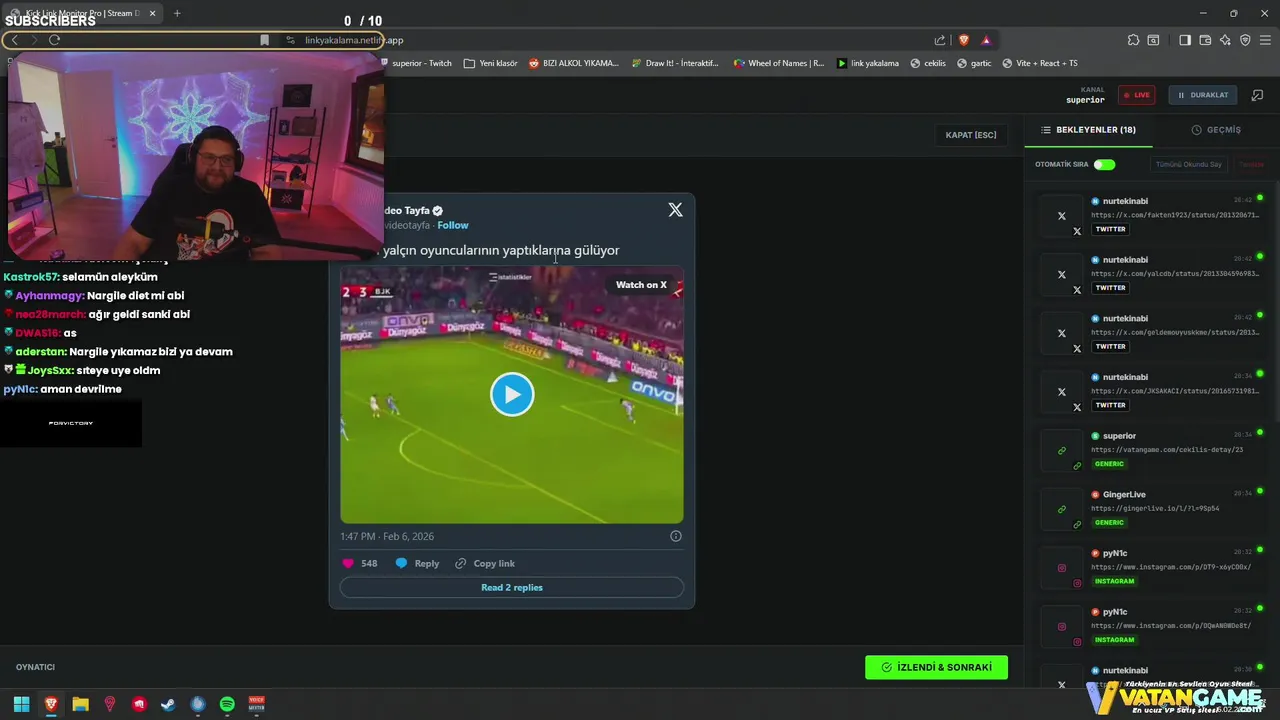Viewport: 1280px width, 720px height.
Task: Click the pop-out icon next to DURAKLAT
Action: (1257, 95)
